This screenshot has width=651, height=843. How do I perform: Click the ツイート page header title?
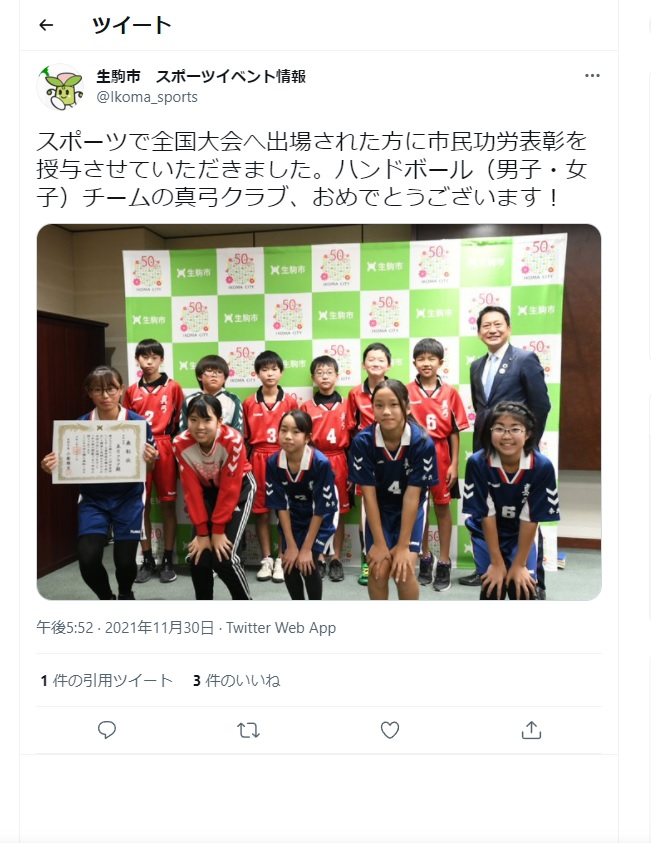point(132,25)
